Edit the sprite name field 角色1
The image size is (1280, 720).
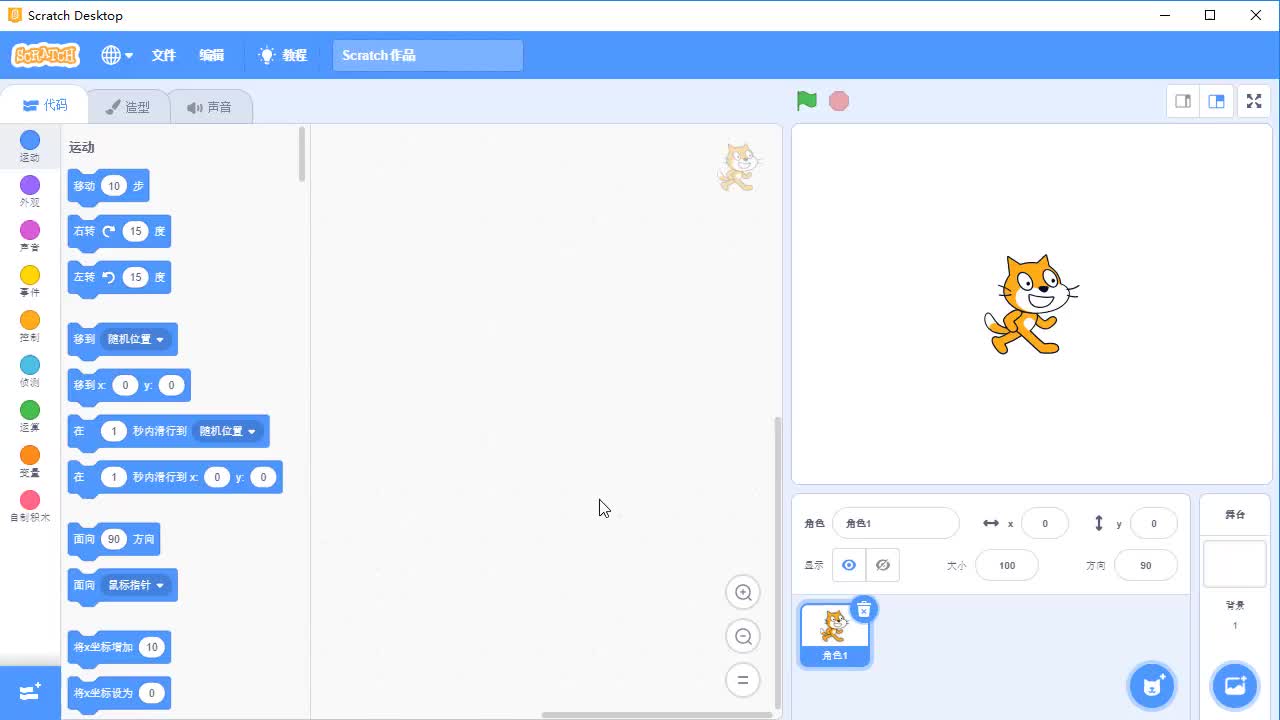(x=895, y=523)
